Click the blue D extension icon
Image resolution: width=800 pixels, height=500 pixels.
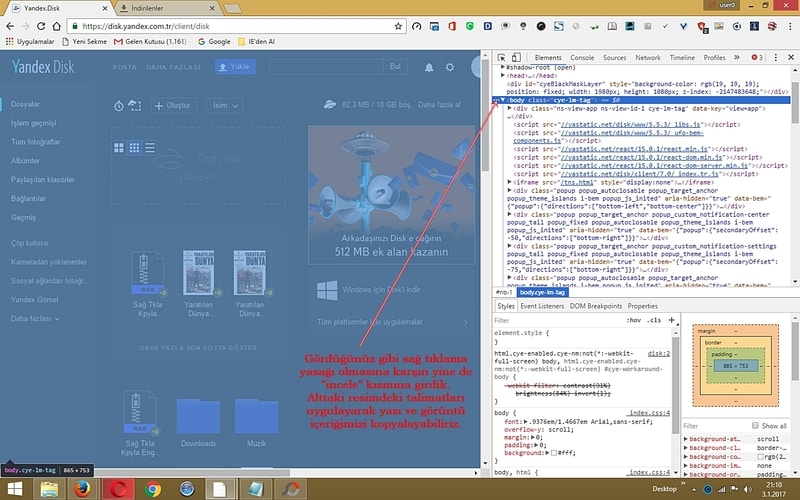coord(488,26)
